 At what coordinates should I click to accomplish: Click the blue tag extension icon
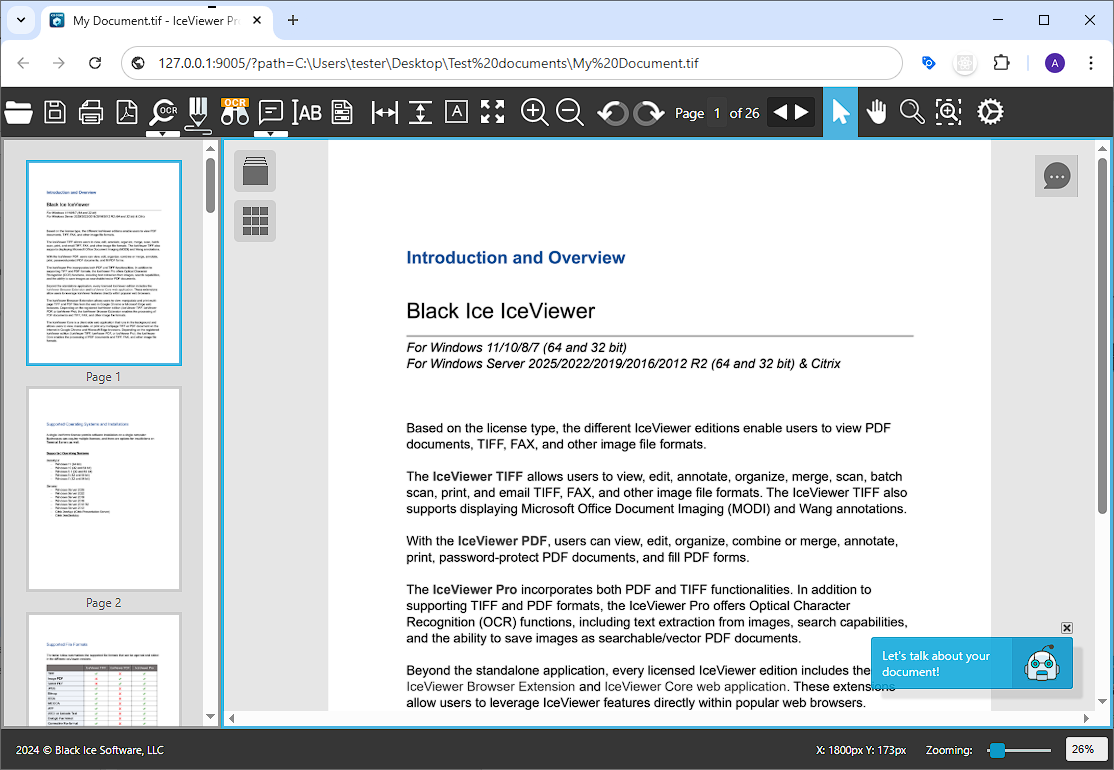[x=929, y=63]
